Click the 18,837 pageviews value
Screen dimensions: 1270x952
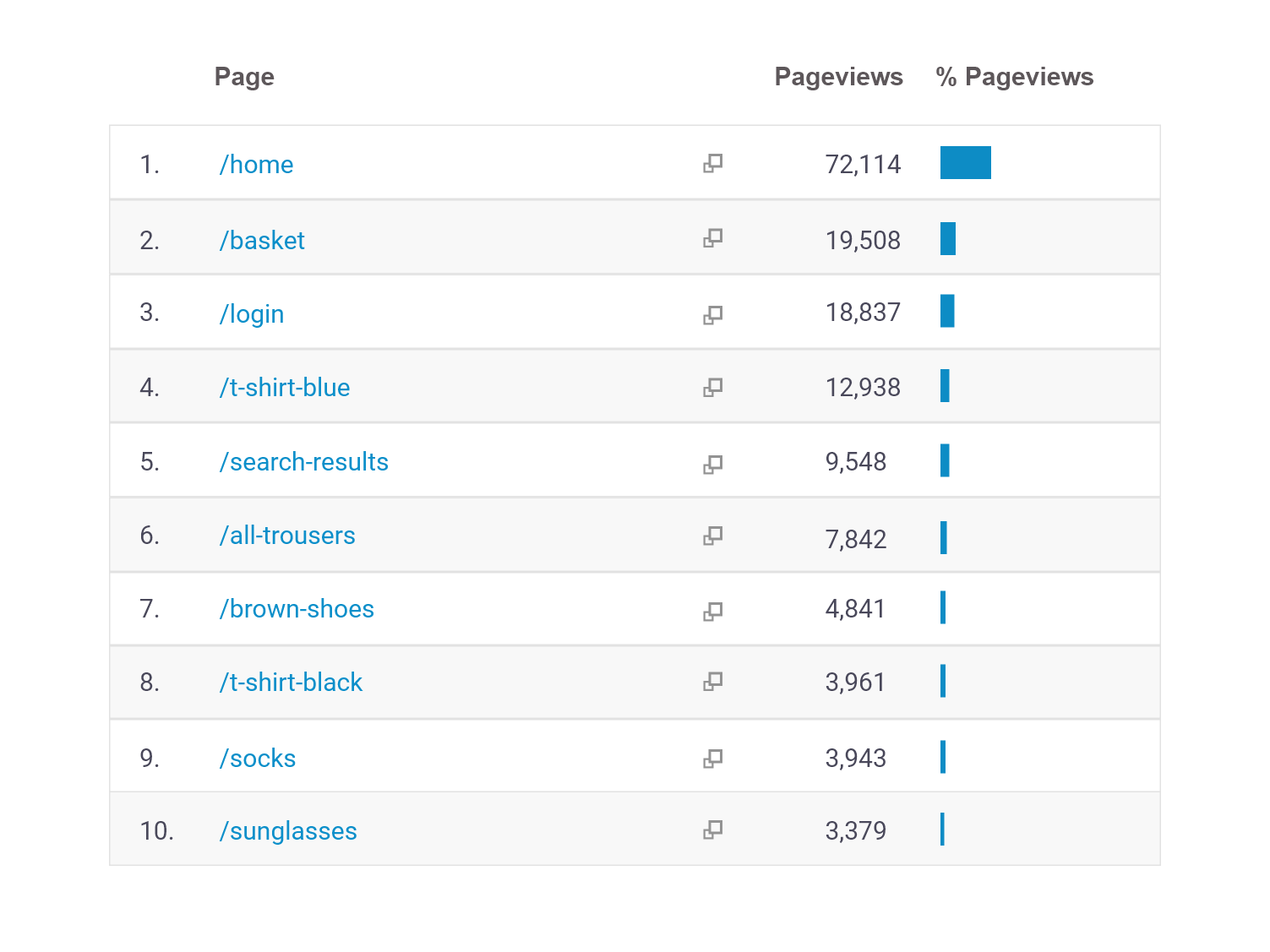[863, 313]
